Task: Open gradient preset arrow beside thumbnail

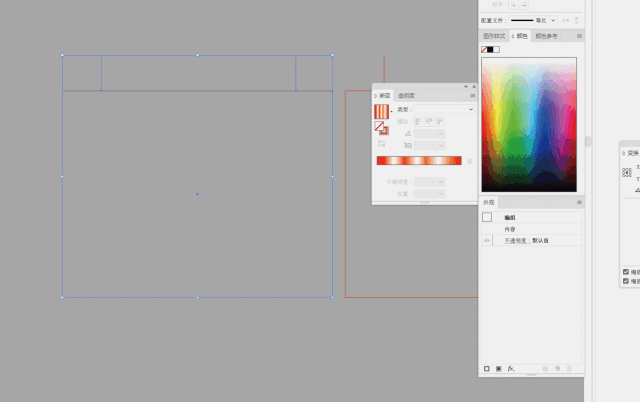Action: pyautogui.click(x=391, y=111)
